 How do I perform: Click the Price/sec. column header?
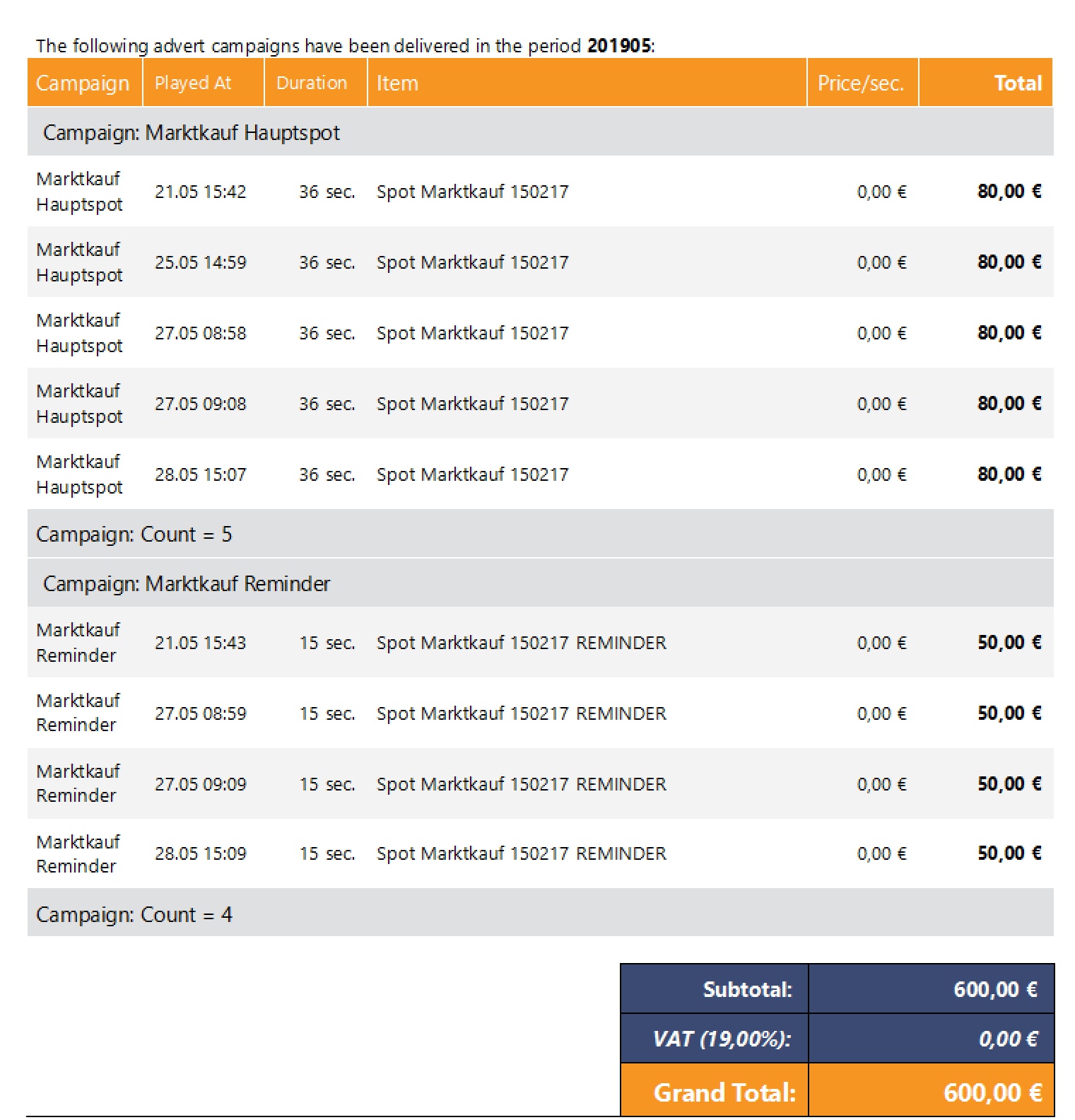coord(863,83)
